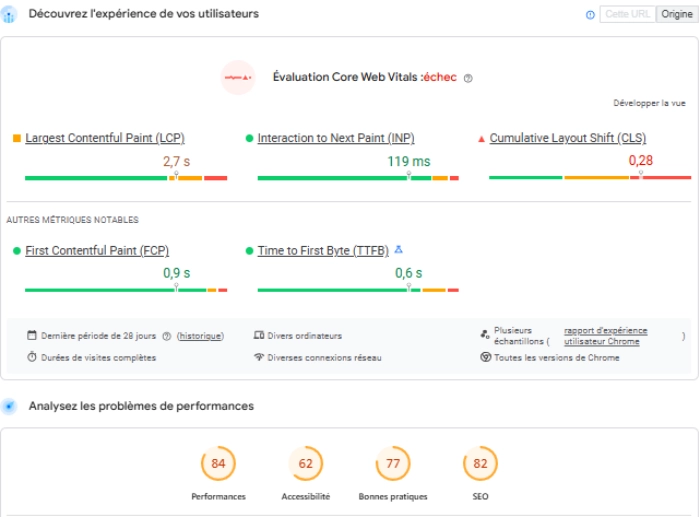Click the Divers ordinateurs text
This screenshot has height=517, width=700.
(304, 336)
